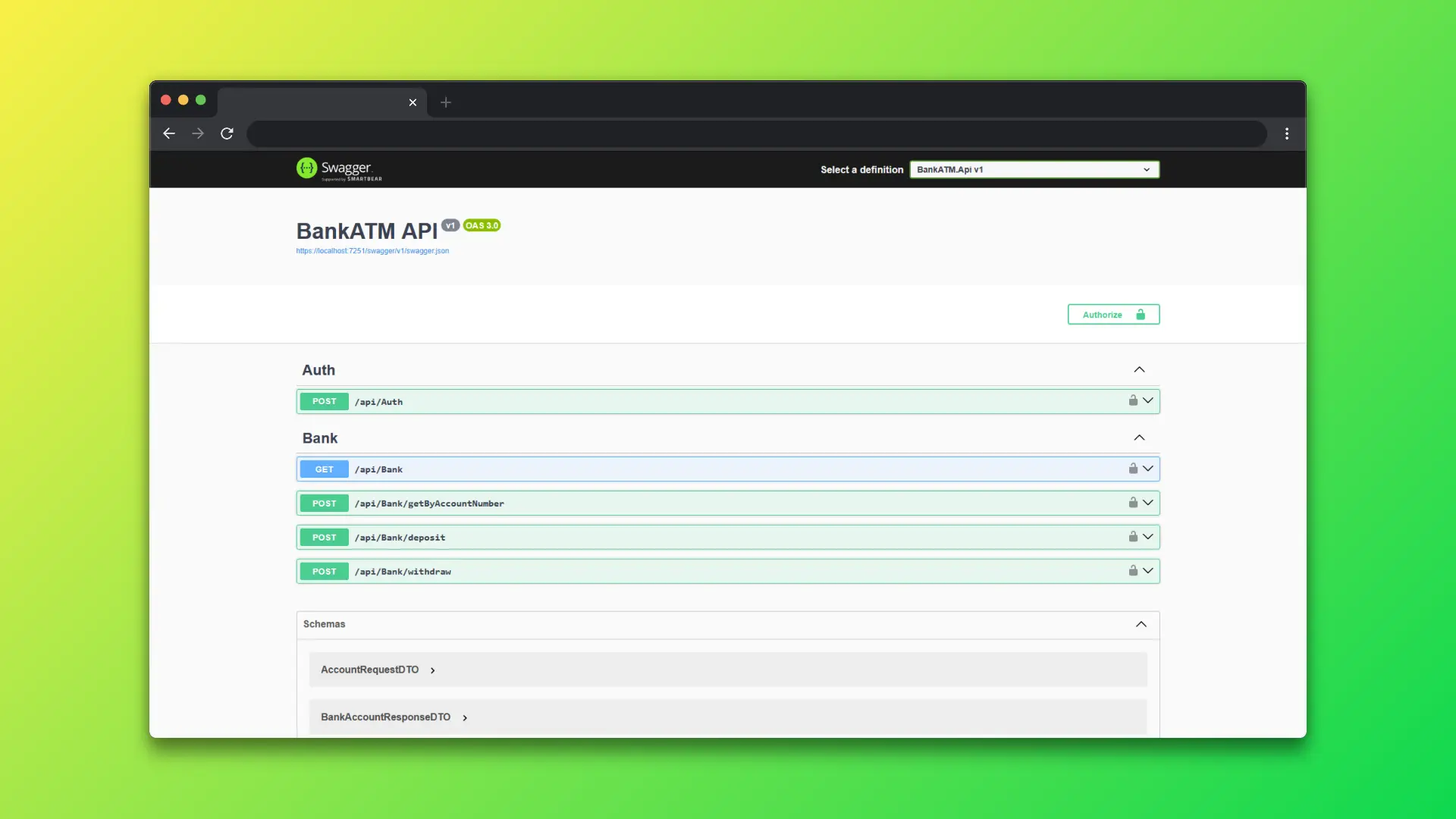Reload the page with refresh icon
Screen dimensions: 1456x819
coord(227,133)
